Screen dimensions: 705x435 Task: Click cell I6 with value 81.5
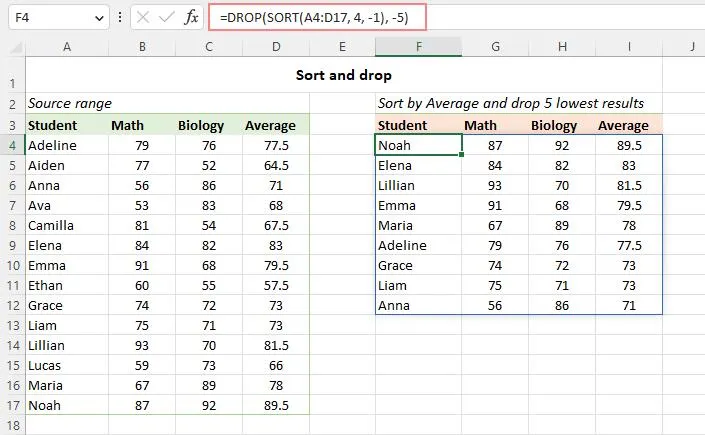[x=629, y=185]
